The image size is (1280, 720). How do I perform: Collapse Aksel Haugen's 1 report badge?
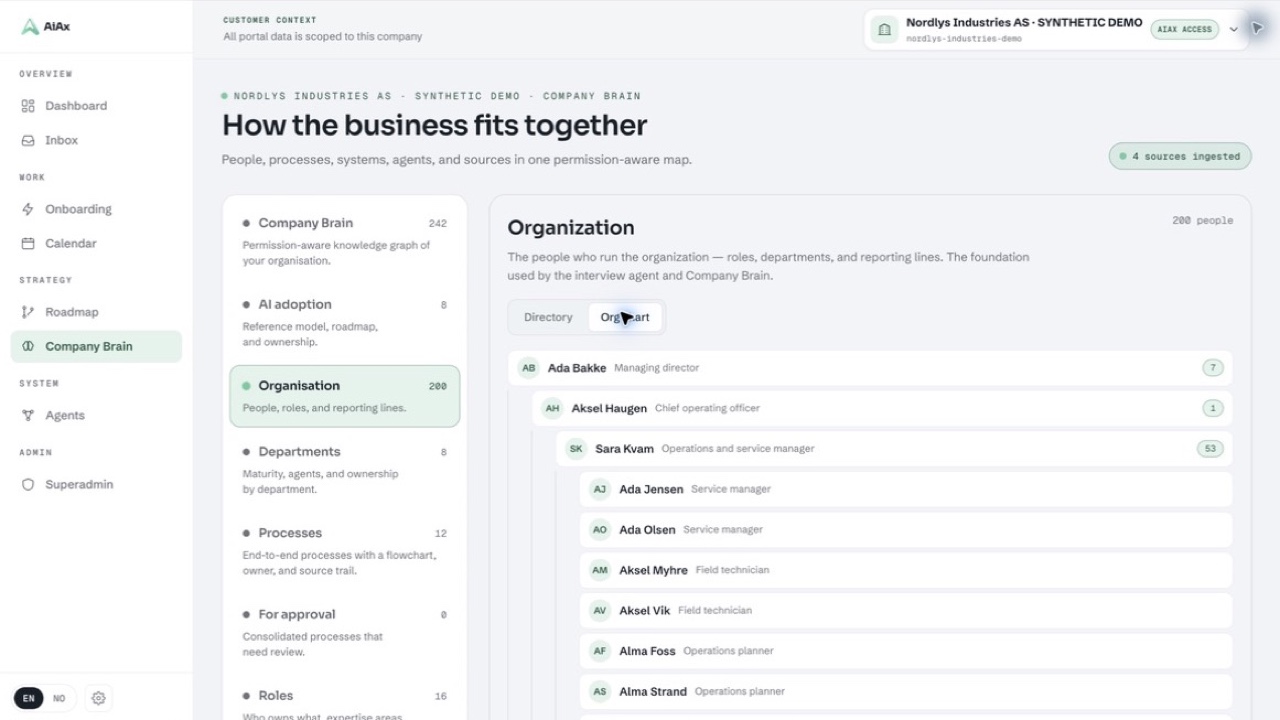[x=1213, y=408]
